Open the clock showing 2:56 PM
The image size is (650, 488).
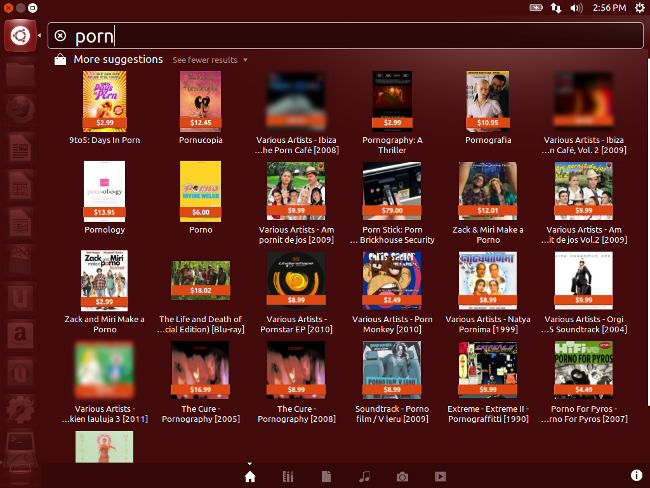[608, 7]
